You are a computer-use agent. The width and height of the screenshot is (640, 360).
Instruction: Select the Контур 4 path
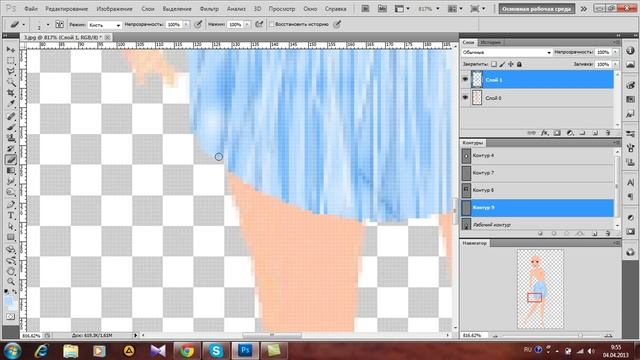pos(538,156)
